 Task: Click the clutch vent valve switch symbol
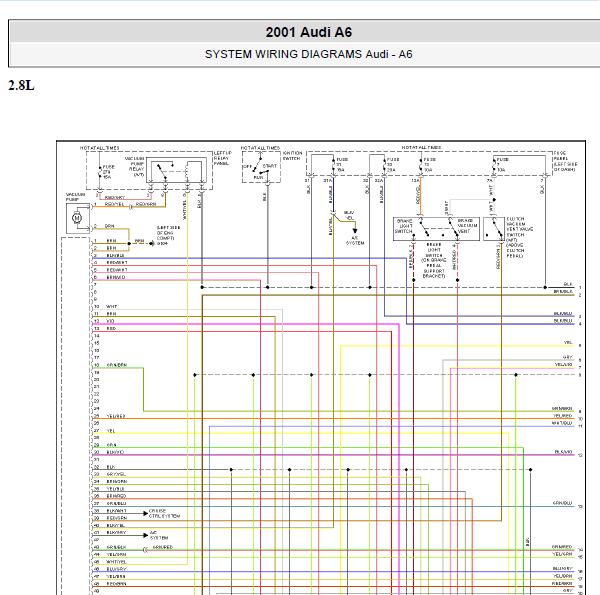494,229
